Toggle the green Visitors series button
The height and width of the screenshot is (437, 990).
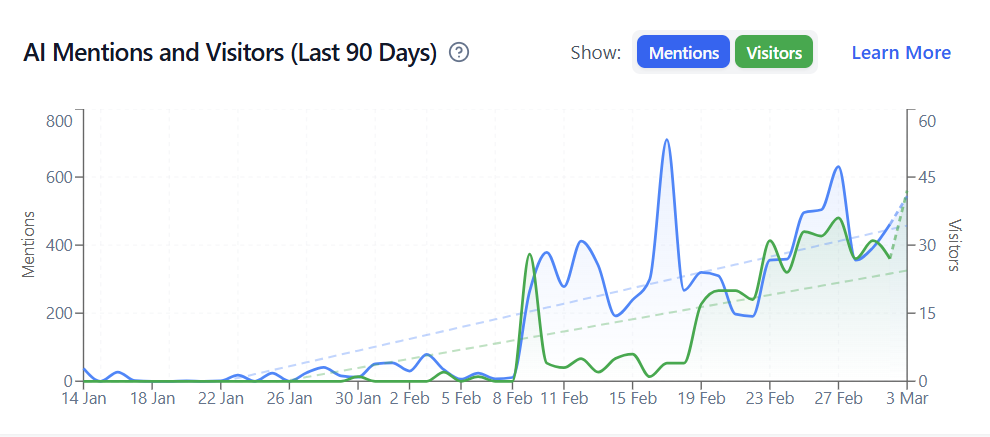(774, 53)
